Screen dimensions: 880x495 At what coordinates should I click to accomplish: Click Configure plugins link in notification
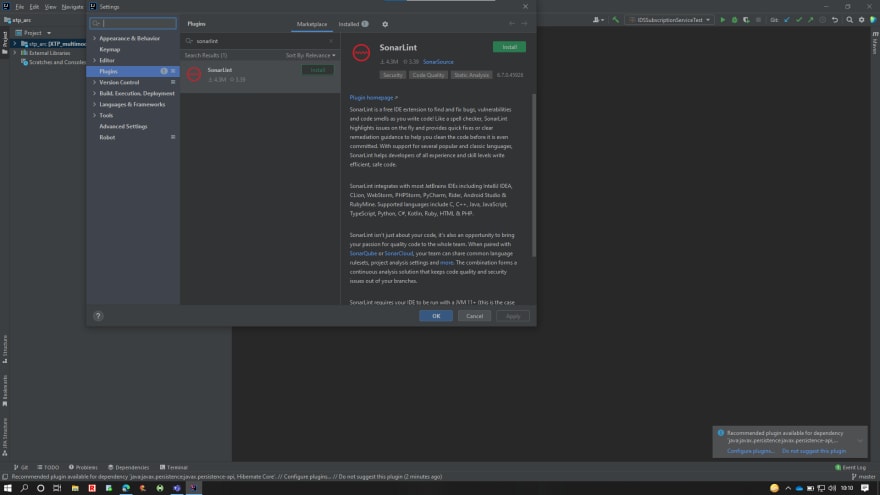pyautogui.click(x=750, y=451)
